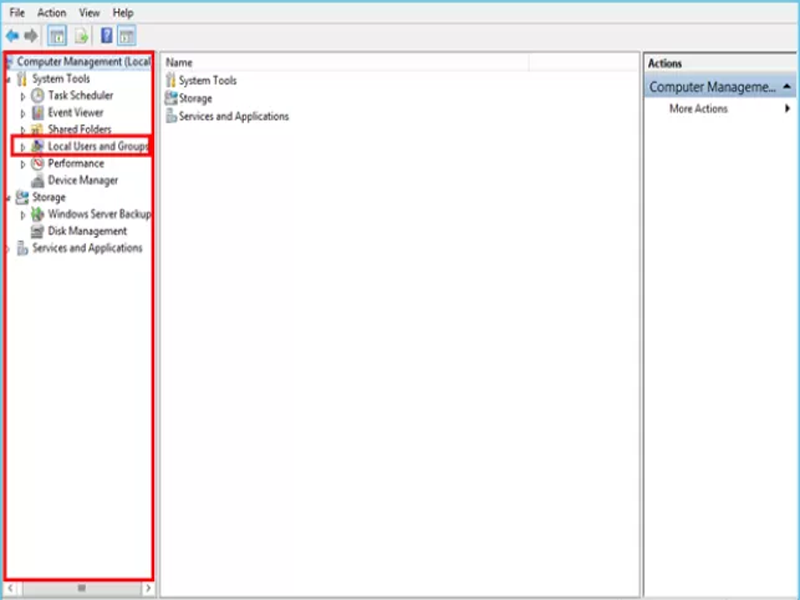
Task: Expand the Task Scheduler node
Action: tap(23, 96)
